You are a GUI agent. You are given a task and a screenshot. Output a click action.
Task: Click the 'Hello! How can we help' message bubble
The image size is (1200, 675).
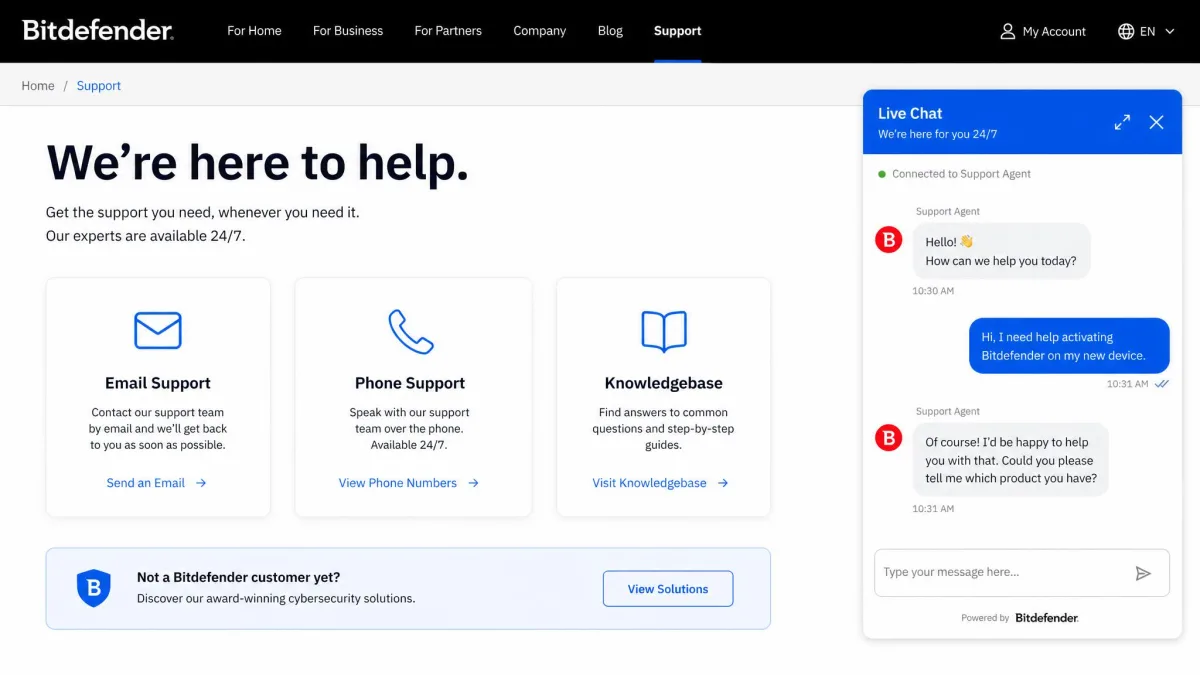coord(1001,251)
